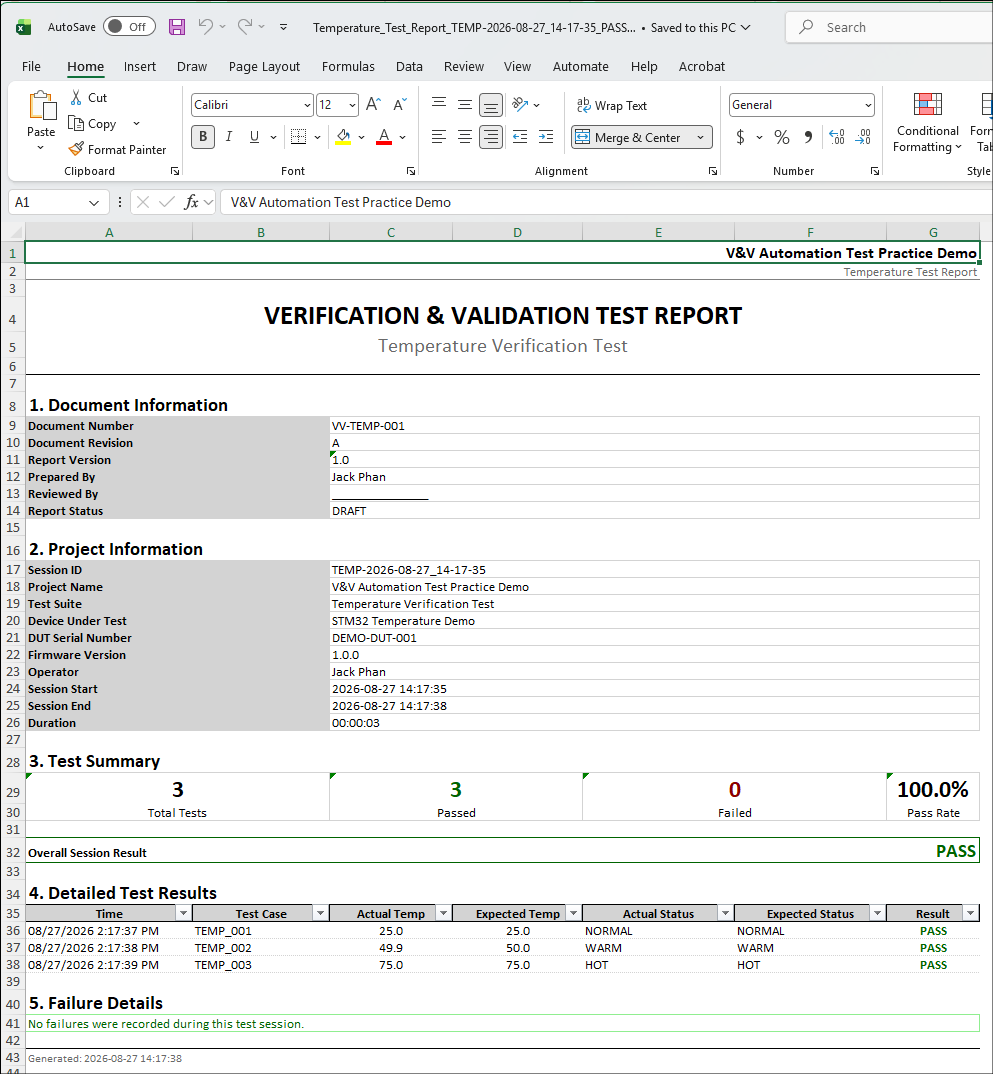
Task: Toggle the AutoSave switch
Action: point(129,27)
